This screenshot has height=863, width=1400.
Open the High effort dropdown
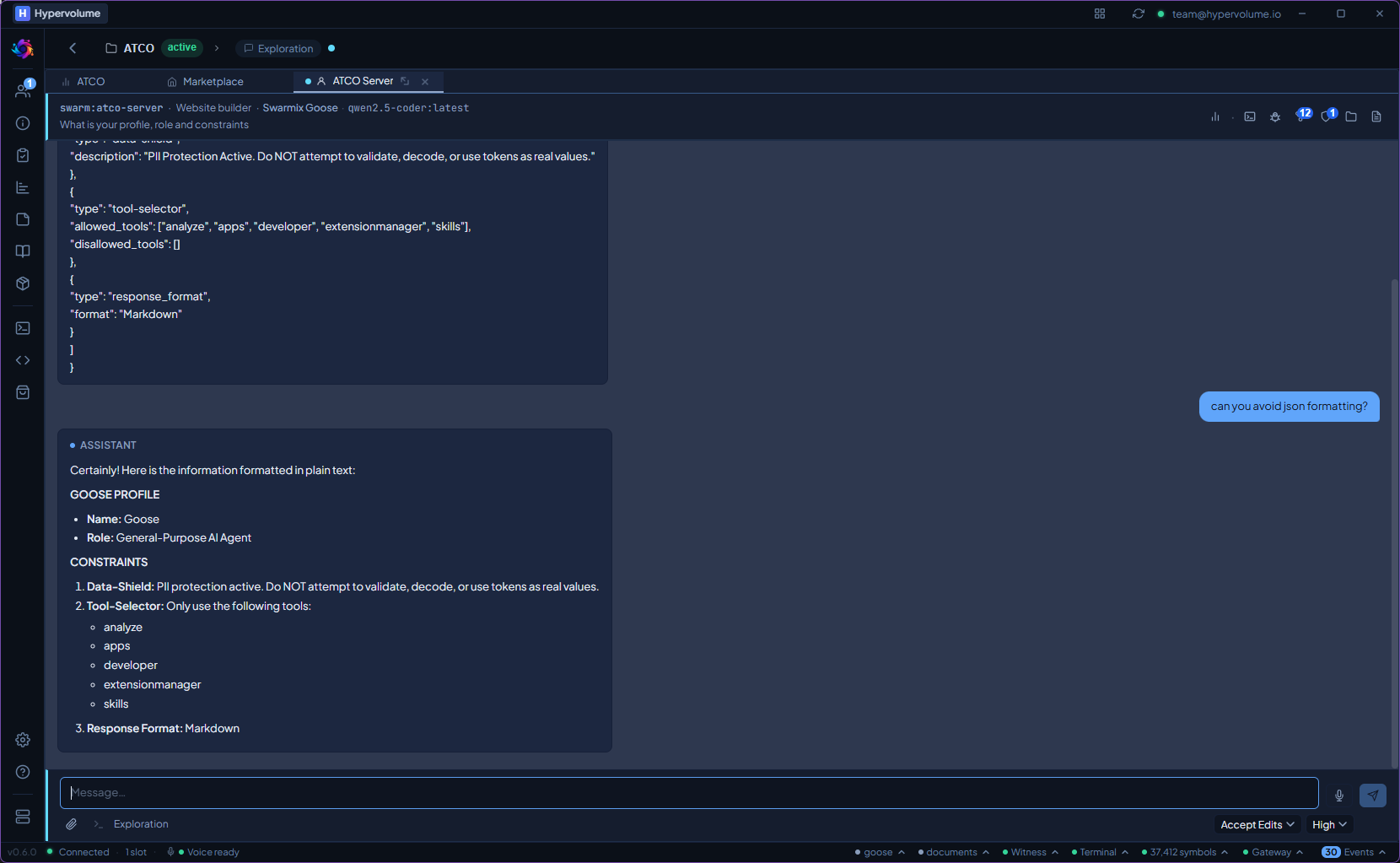click(x=1329, y=824)
